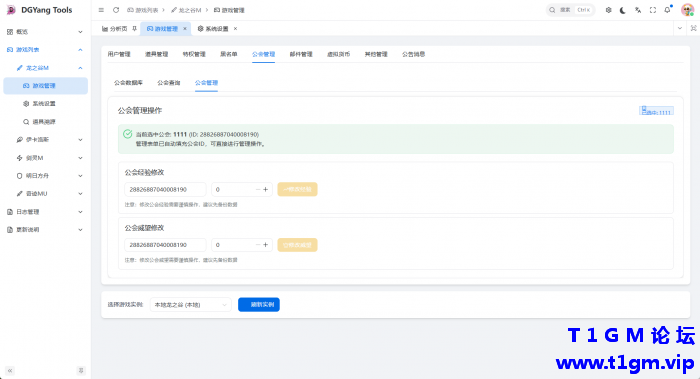This screenshot has width=700, height=379.
Task: Click the experience value number input
Action: coord(234,189)
